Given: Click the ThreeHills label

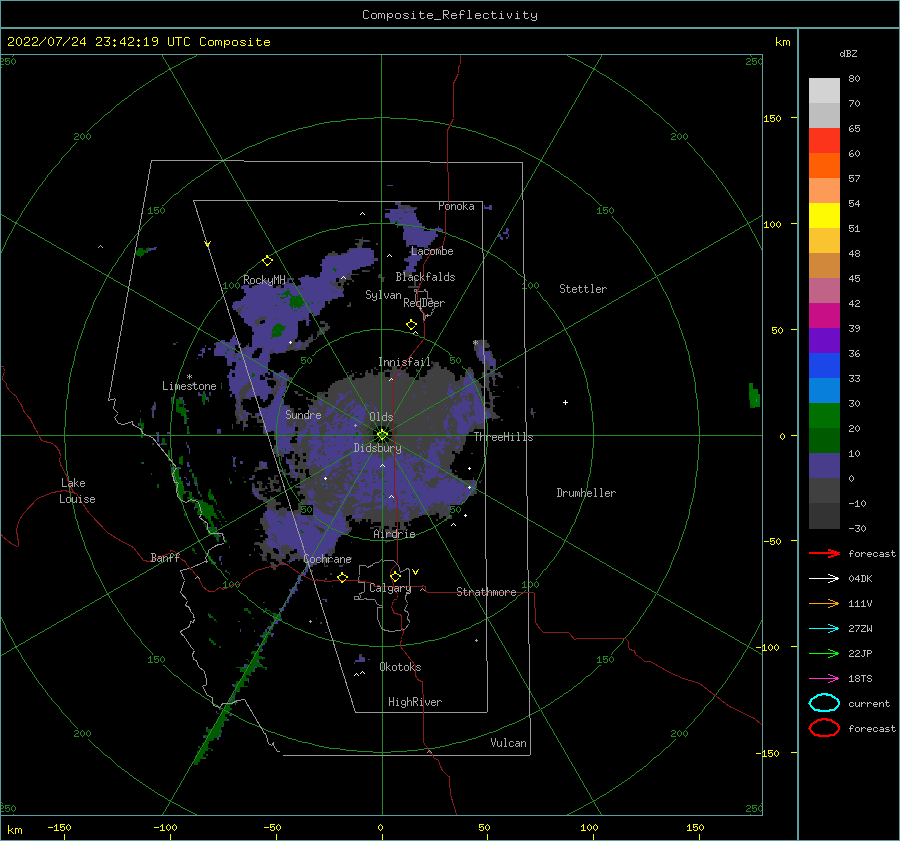Looking at the screenshot, I should pos(503,437).
